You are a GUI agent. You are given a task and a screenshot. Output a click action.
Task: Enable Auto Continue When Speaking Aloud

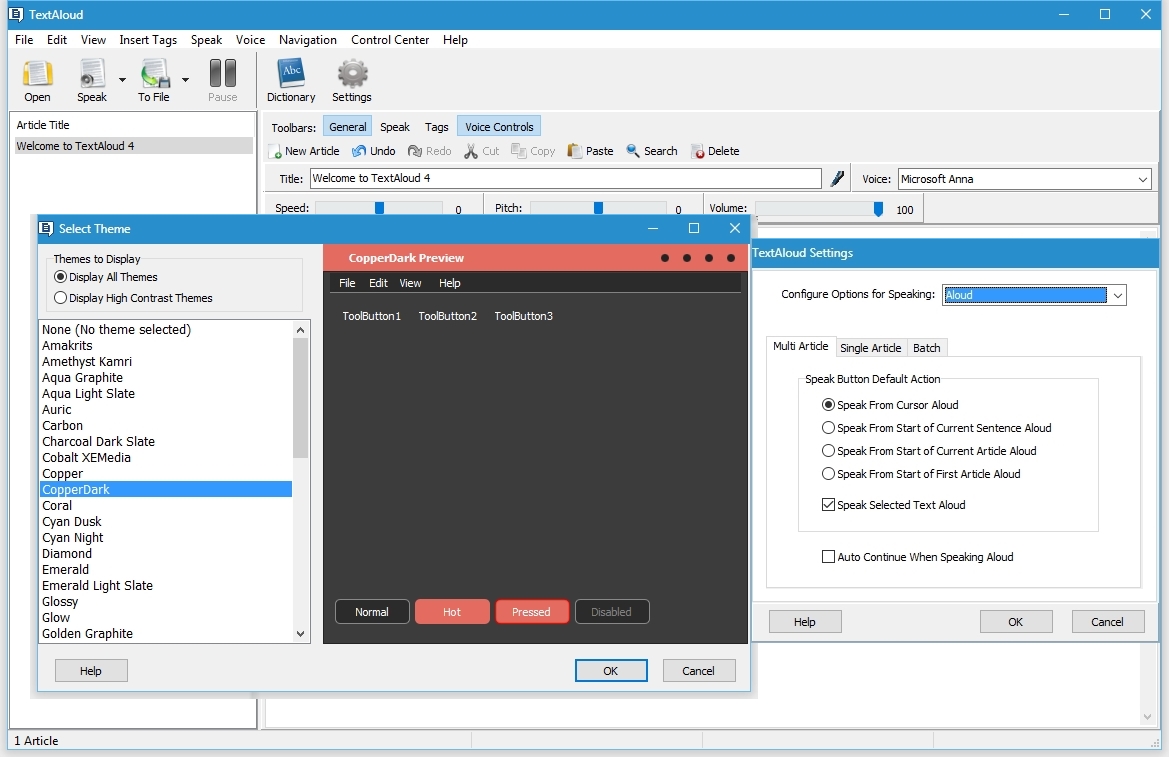[x=828, y=557]
